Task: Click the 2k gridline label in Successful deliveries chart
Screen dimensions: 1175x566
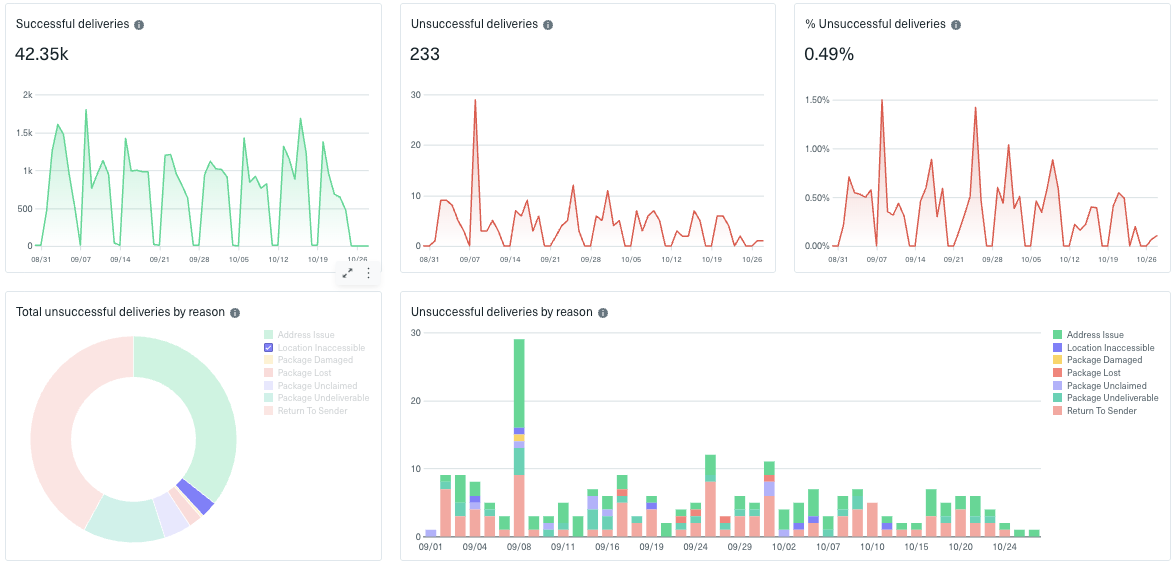Action: tap(28, 95)
